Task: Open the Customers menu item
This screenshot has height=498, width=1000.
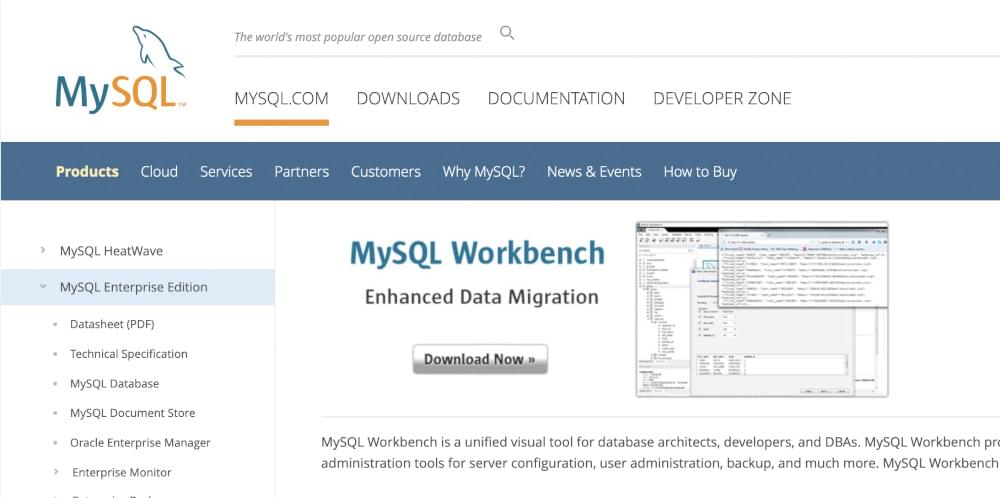Action: click(x=386, y=172)
